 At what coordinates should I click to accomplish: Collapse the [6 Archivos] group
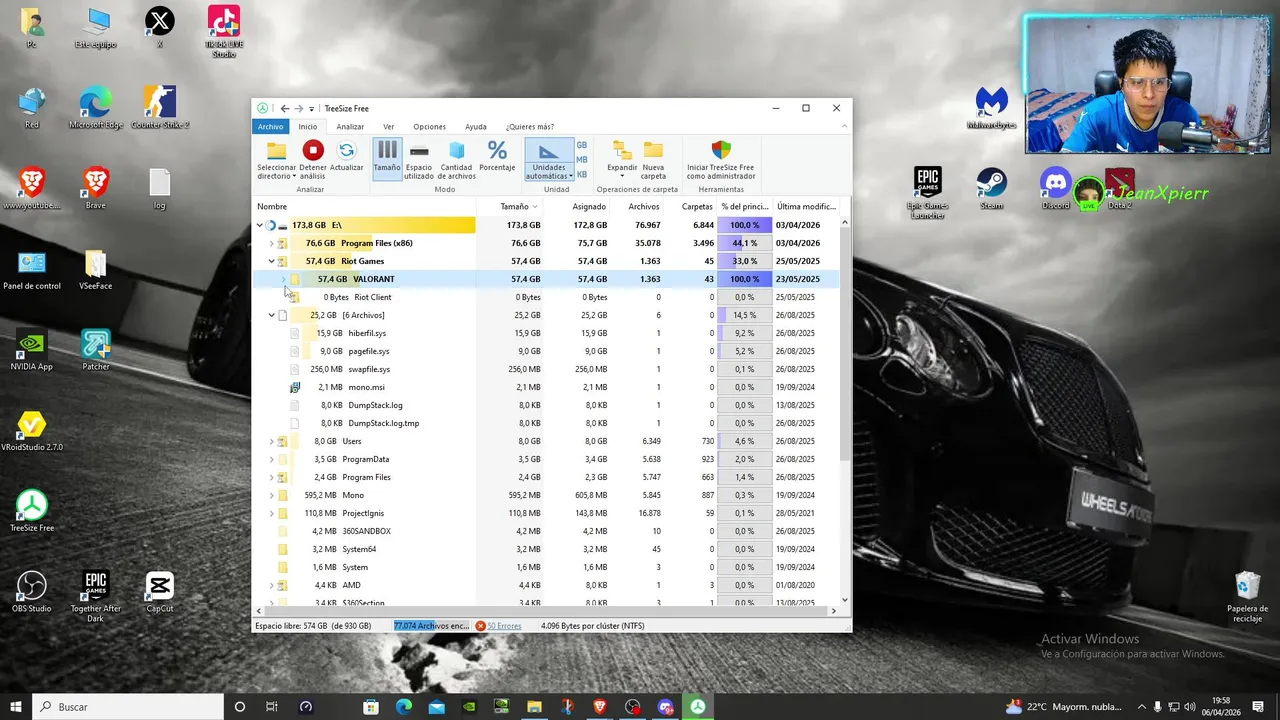pos(271,315)
